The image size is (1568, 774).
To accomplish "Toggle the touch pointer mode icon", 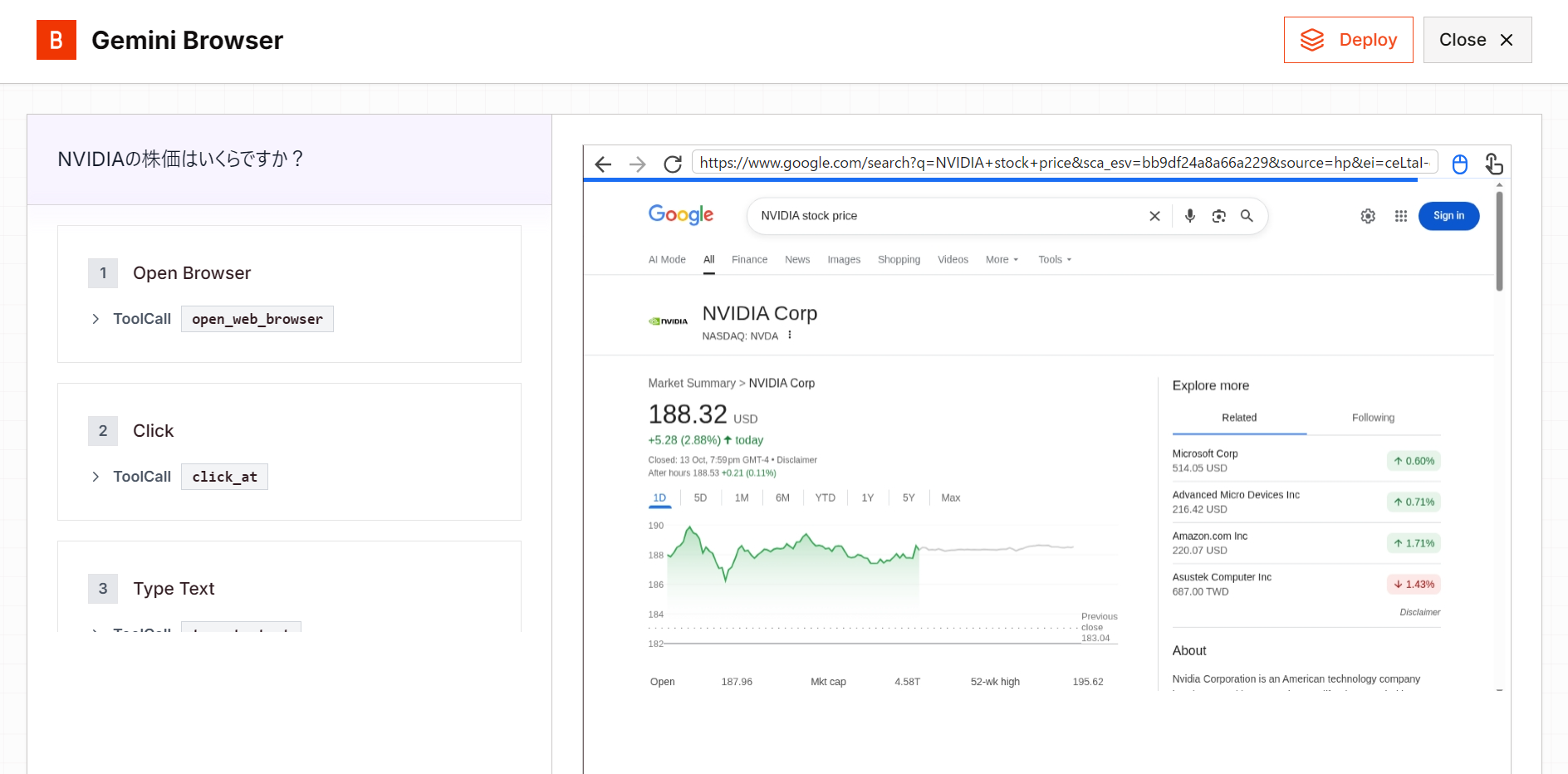I will [1493, 164].
